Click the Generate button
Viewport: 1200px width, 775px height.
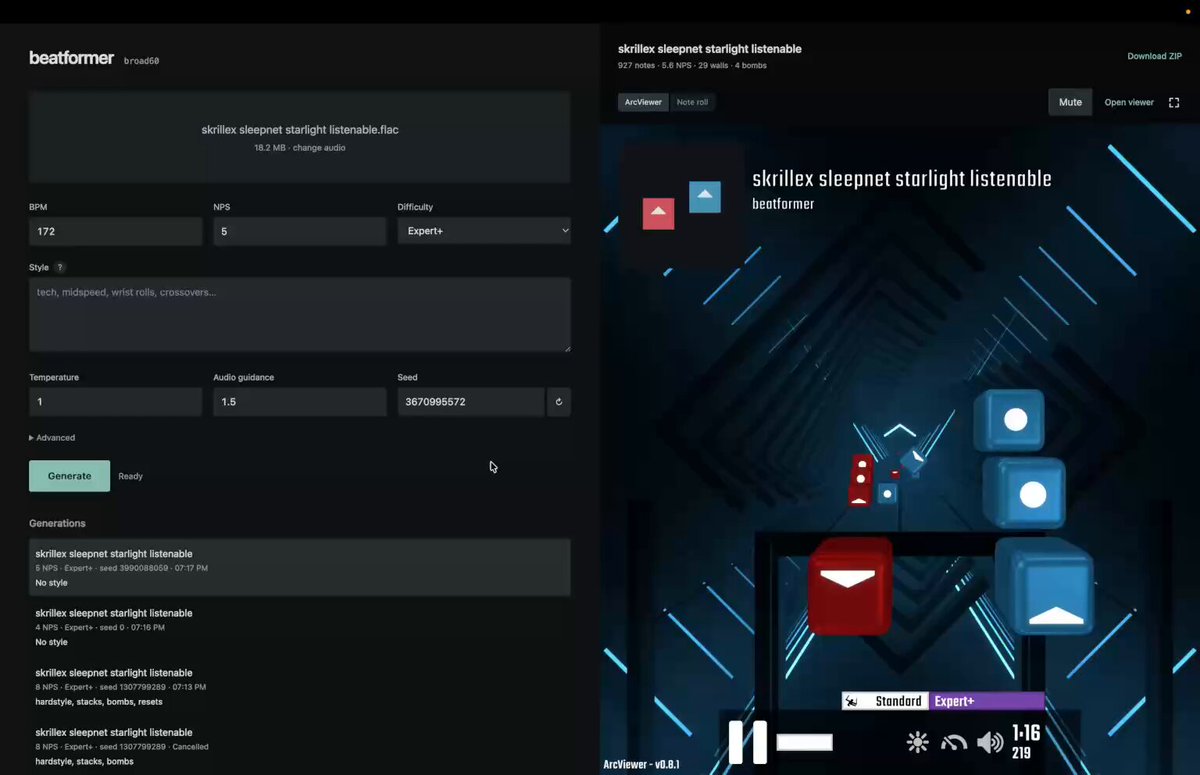click(70, 476)
